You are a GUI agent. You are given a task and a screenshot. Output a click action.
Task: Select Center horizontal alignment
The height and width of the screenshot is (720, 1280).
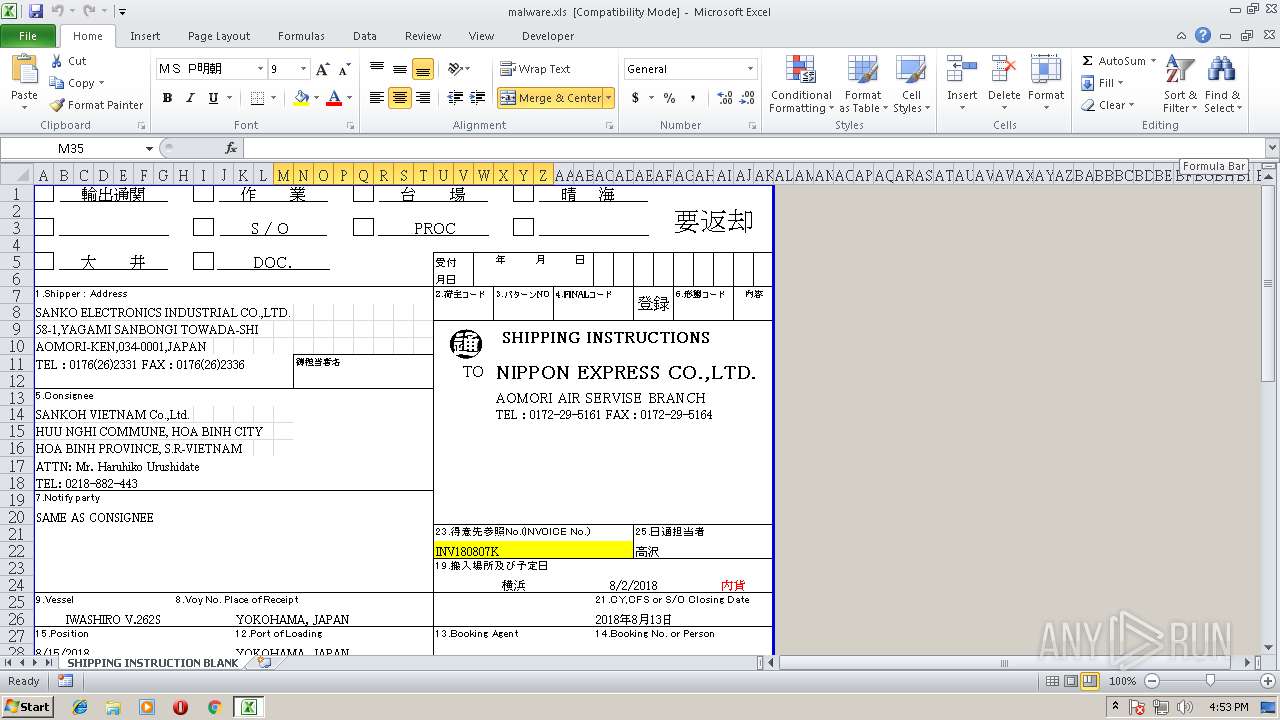click(400, 98)
